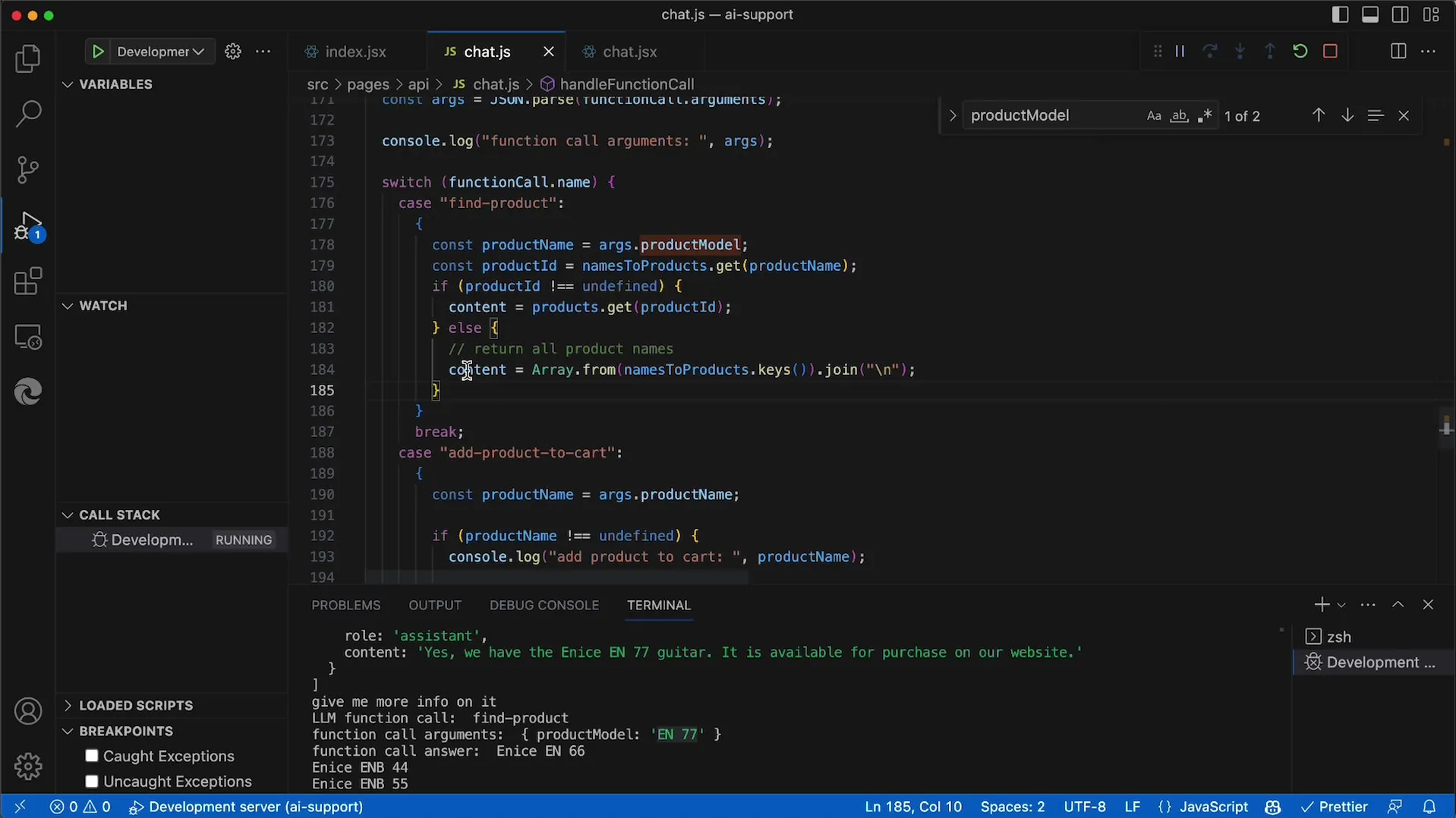Select the TERMINAL panel tab
Screen dimensions: 1456x818
click(x=659, y=606)
